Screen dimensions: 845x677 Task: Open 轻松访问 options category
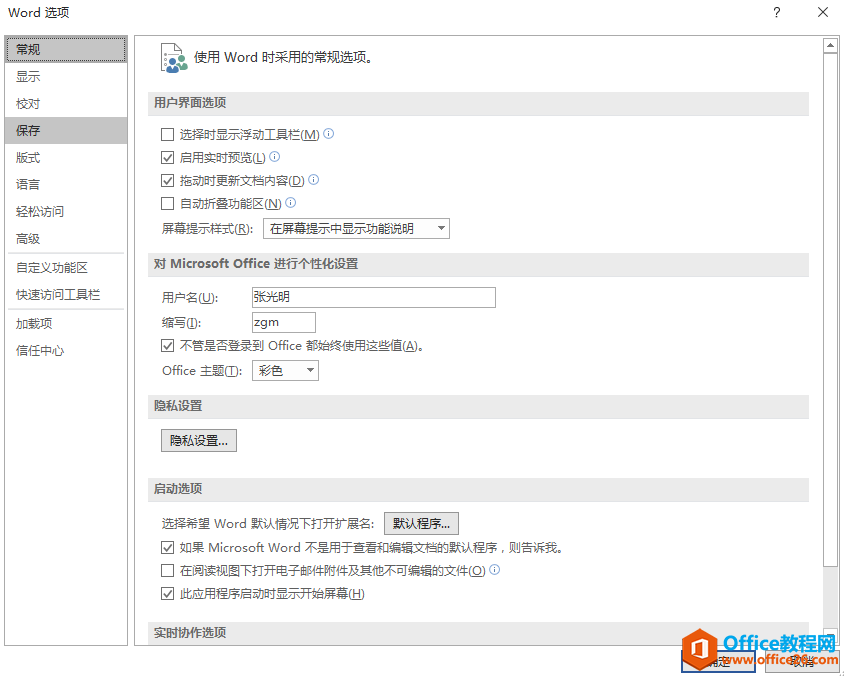point(66,211)
